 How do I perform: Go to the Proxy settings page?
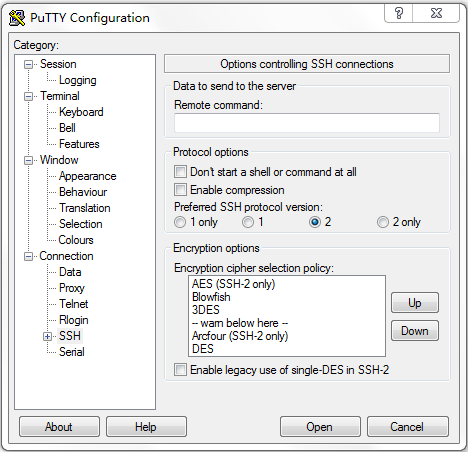72,288
